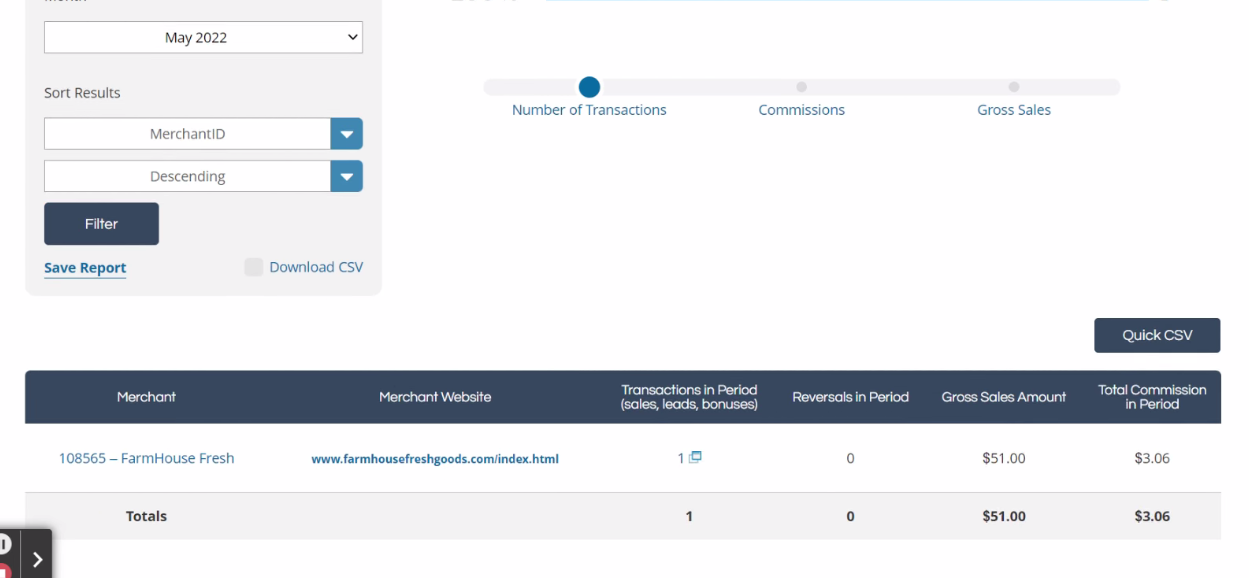Screen dimensions: 1249x578
Task: Click the Gross Sales Amount column header
Action: 1003,397
